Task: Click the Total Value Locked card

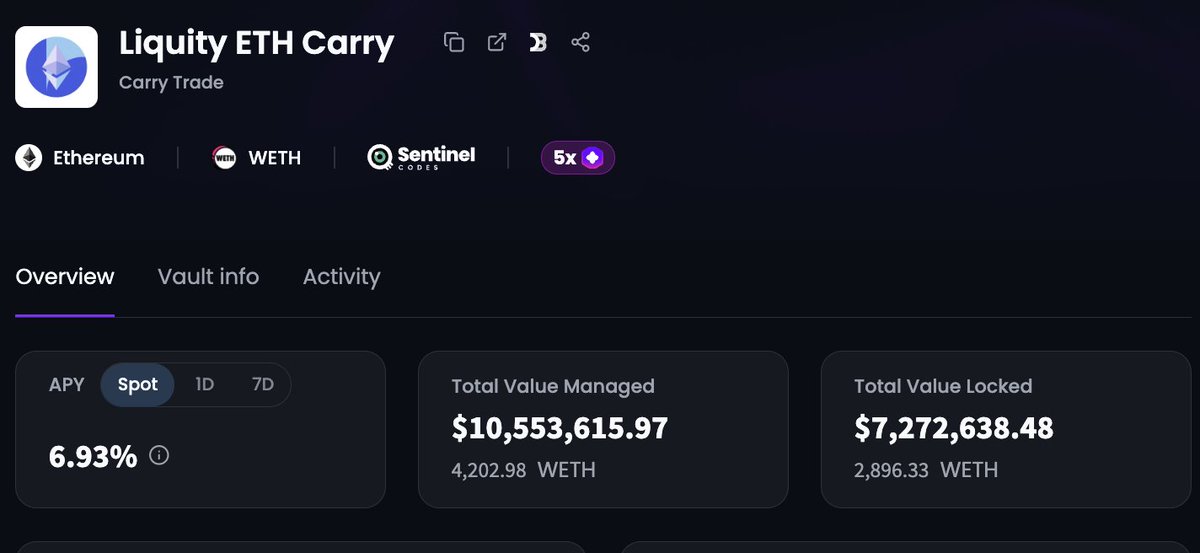Action: [x=1006, y=429]
